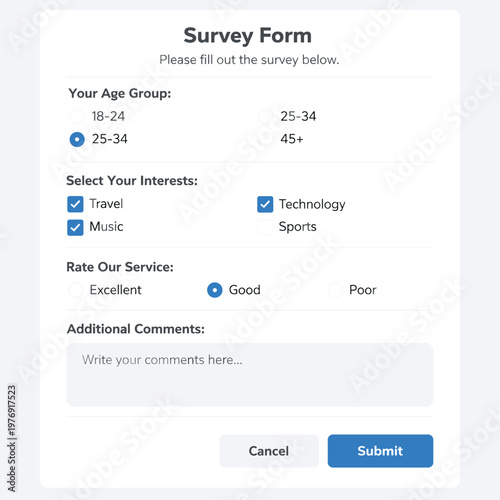Click the Excellent label text
Screen dimensions: 500x500
(x=116, y=290)
